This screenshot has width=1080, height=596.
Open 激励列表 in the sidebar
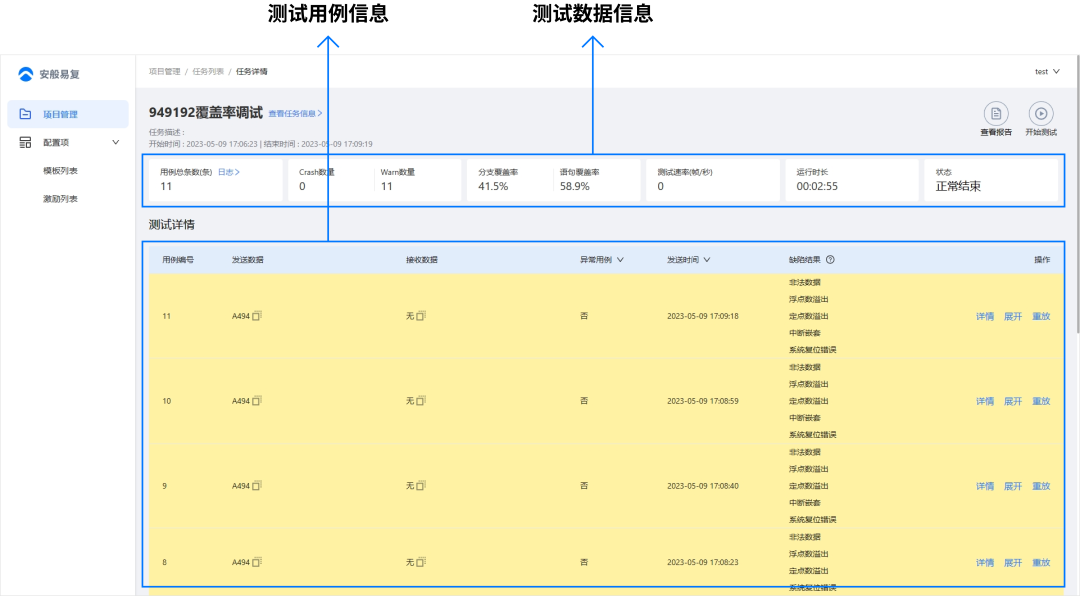(60, 199)
